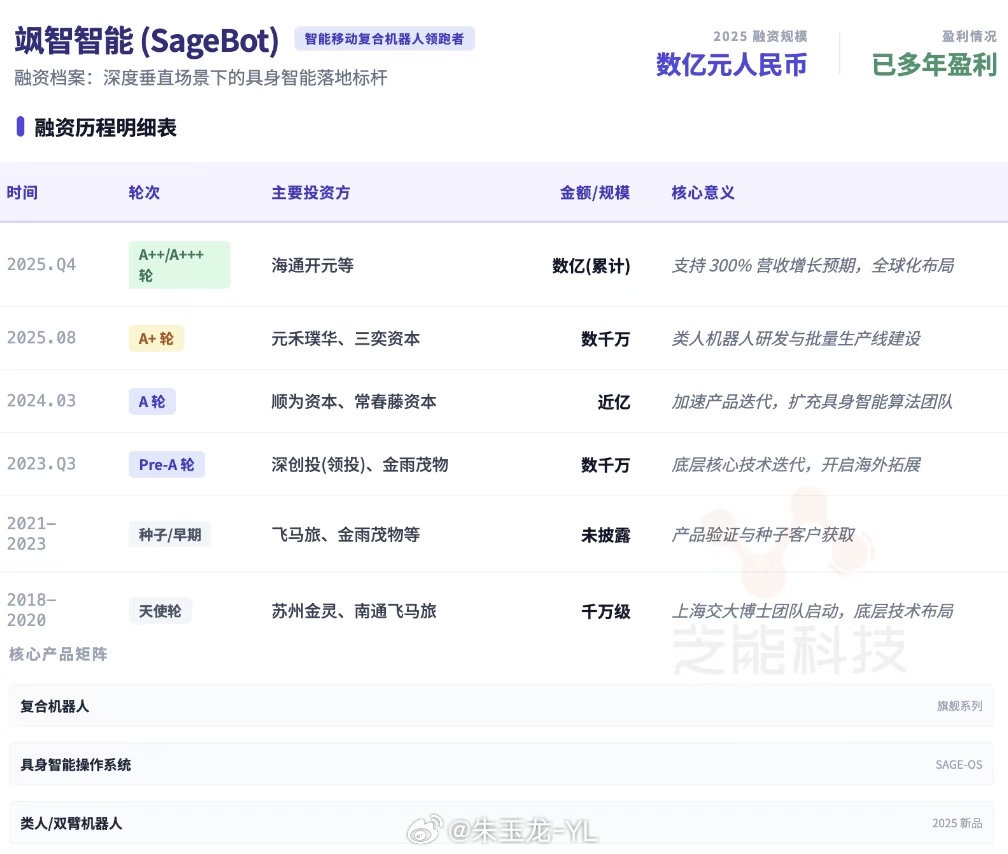Image resolution: width=1008 pixels, height=854 pixels.
Task: Click the Weibo logo icon in the watermark
Action: point(426,830)
